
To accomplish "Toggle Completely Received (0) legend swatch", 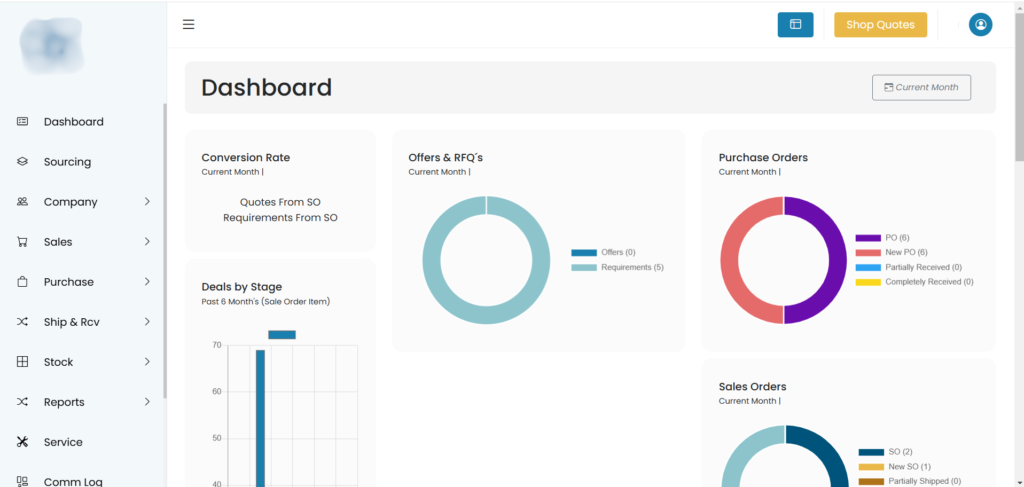I will tap(868, 282).
